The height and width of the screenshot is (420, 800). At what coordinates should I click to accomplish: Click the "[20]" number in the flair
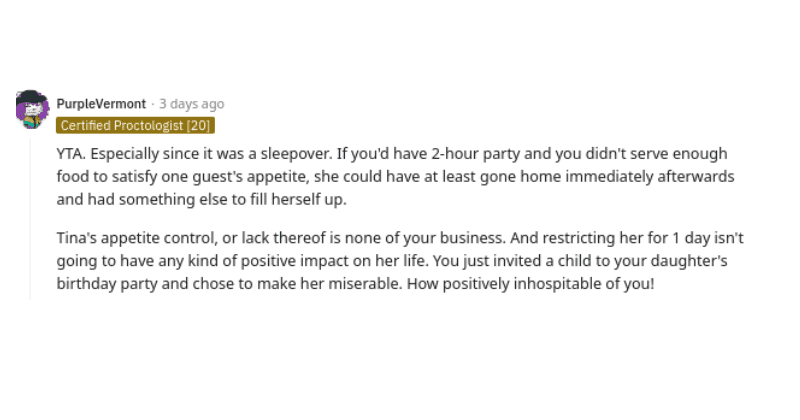[x=198, y=125]
